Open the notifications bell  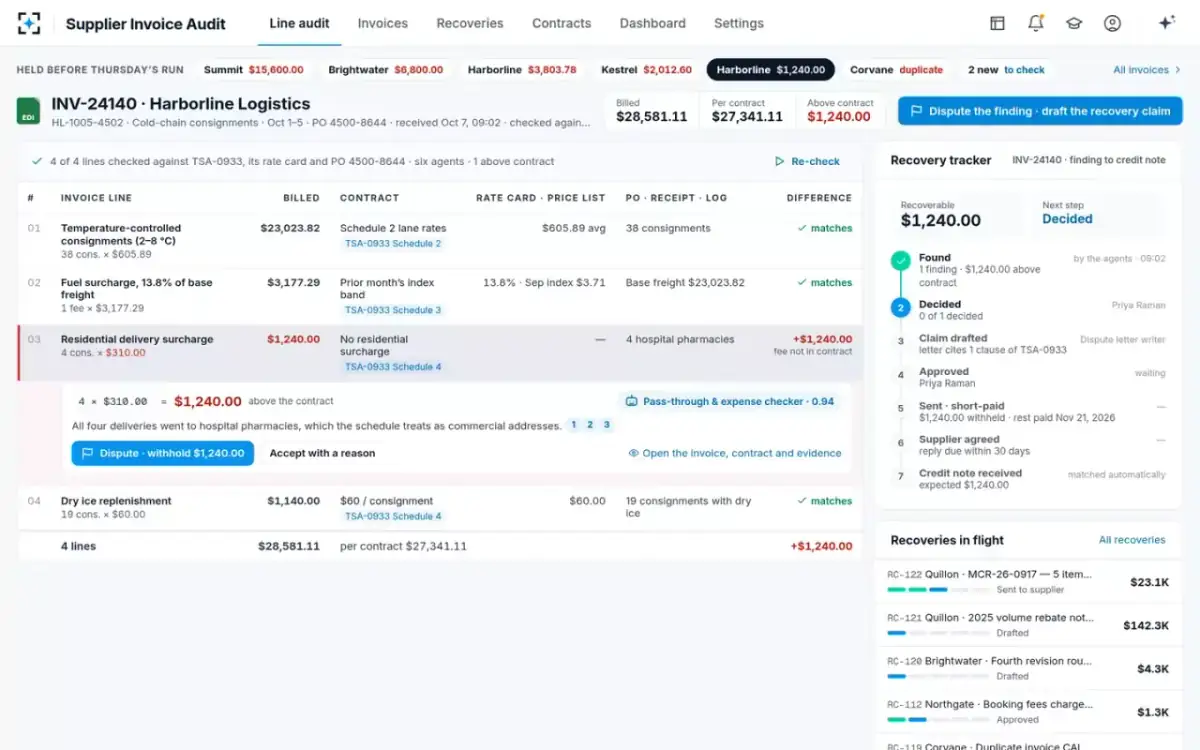click(1036, 23)
